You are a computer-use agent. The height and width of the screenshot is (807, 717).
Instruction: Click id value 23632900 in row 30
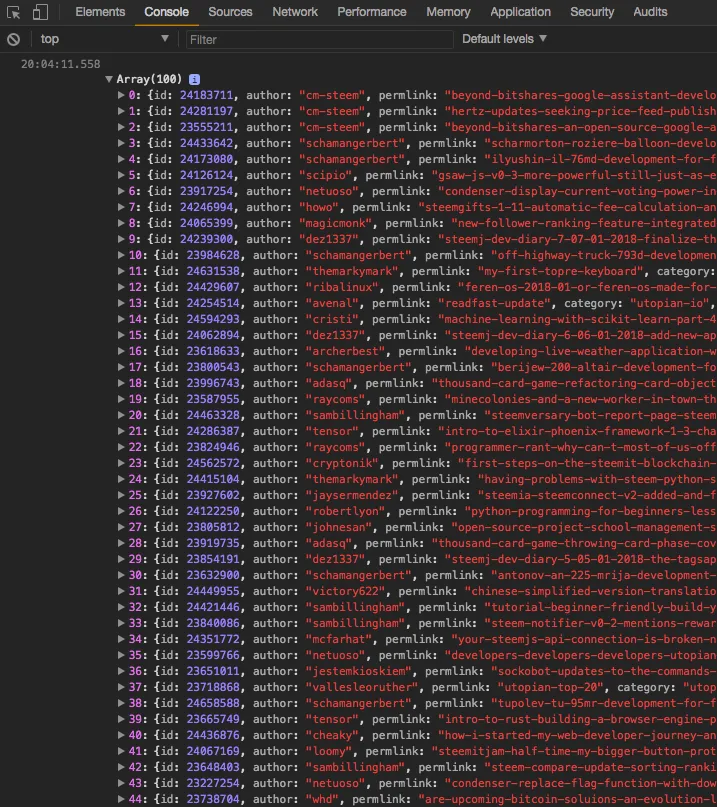[213, 575]
